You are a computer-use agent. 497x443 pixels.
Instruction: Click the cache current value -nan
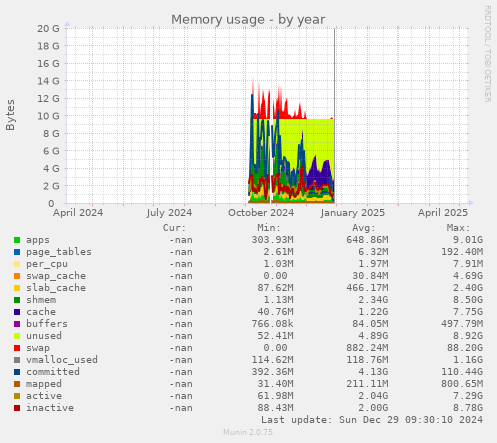click(181, 312)
